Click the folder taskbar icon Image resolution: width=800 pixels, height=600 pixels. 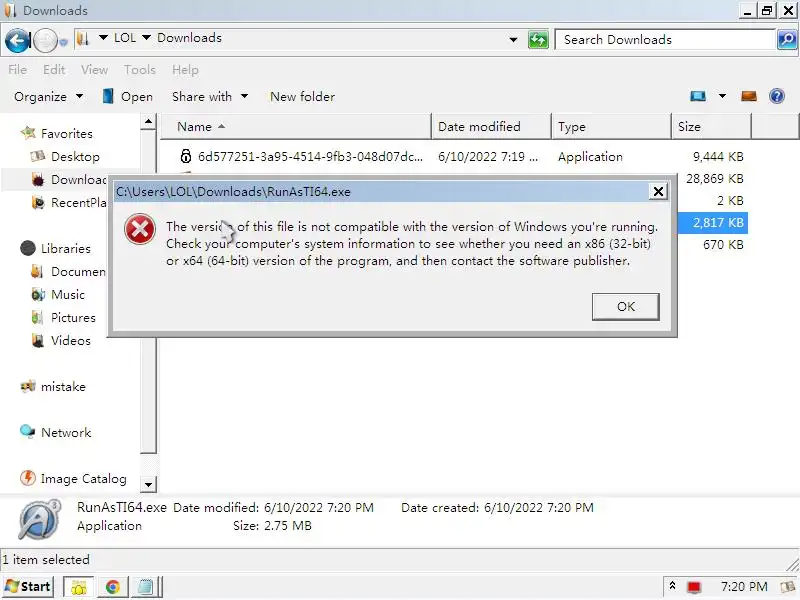tap(78, 587)
